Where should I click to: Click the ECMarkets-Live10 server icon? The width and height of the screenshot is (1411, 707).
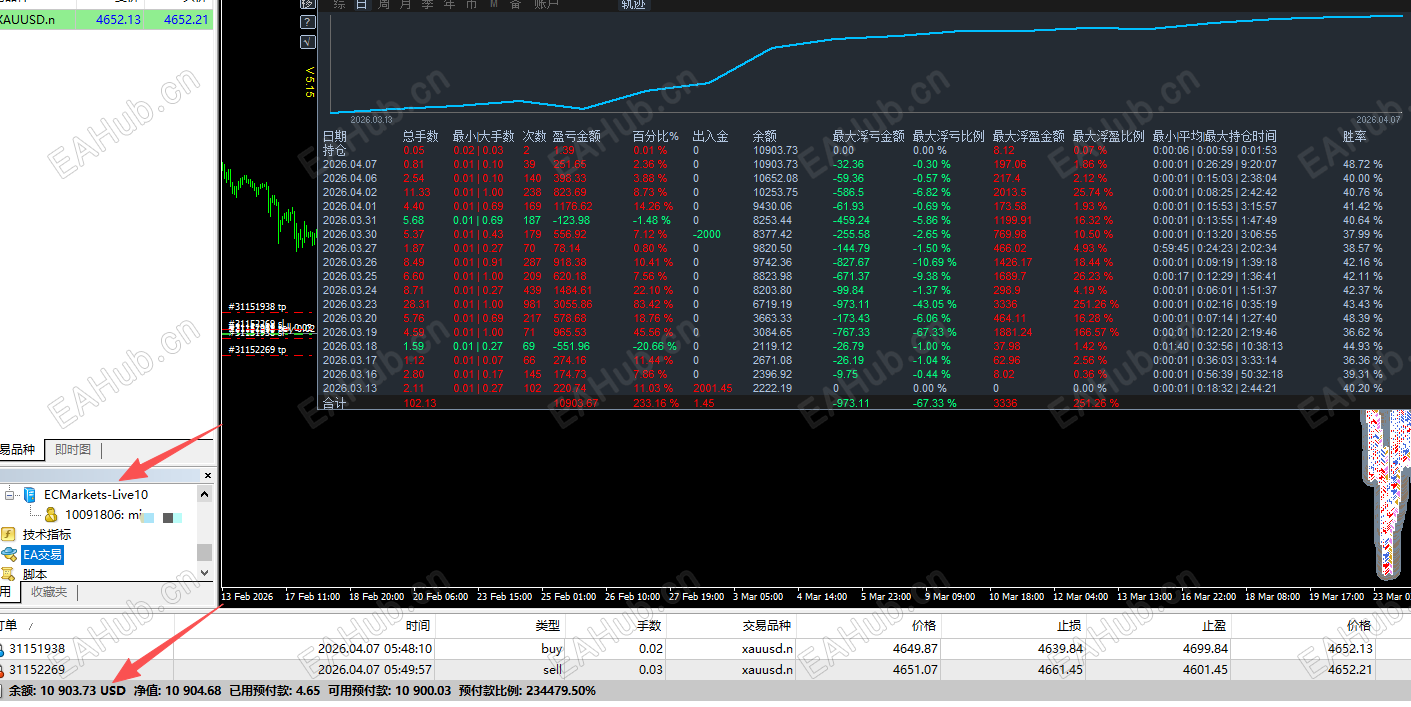point(30,495)
